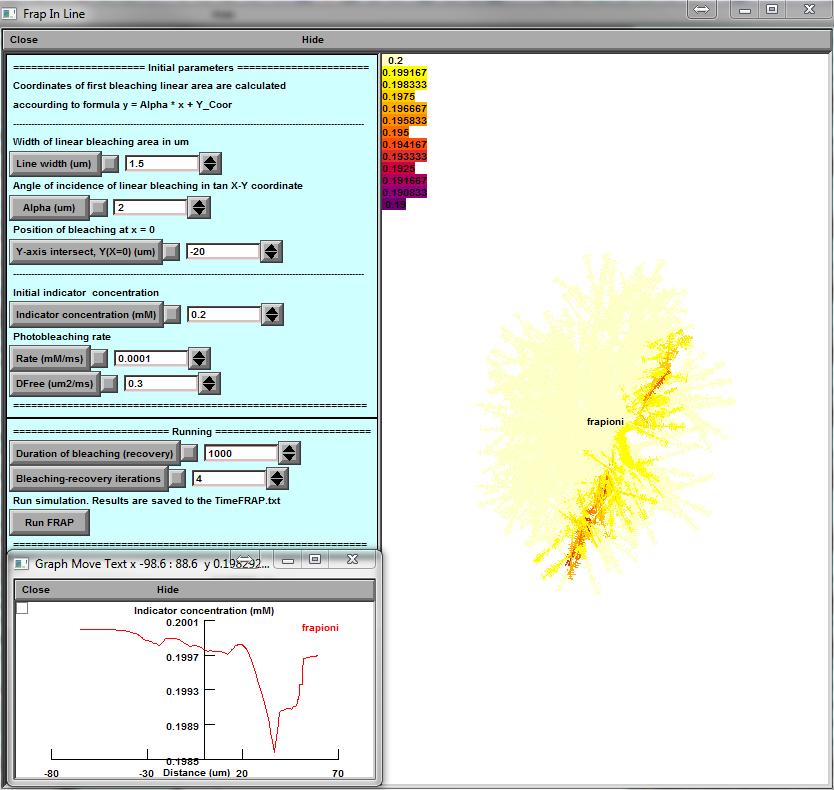This screenshot has height=790, width=834.
Task: Toggle the checkbox beside Duration of bleaching
Action: (188, 453)
